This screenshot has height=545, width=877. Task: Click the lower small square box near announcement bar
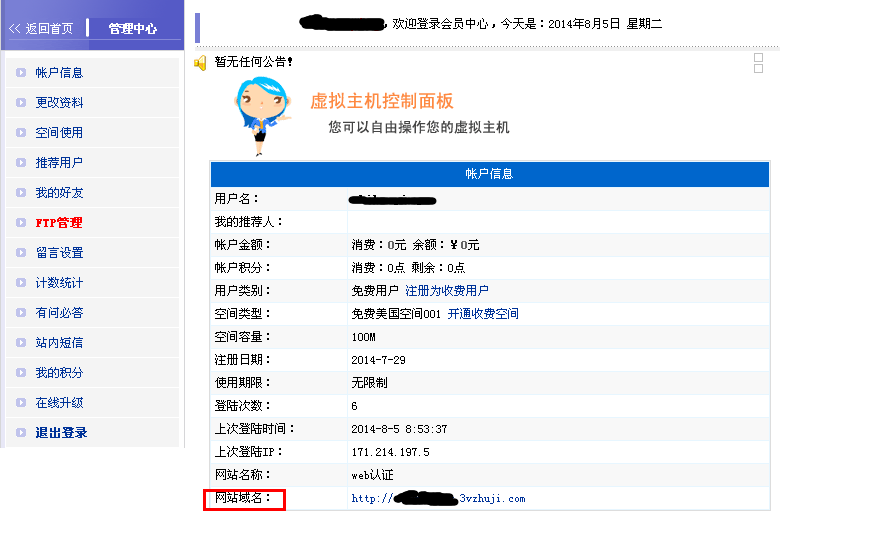tap(758, 69)
